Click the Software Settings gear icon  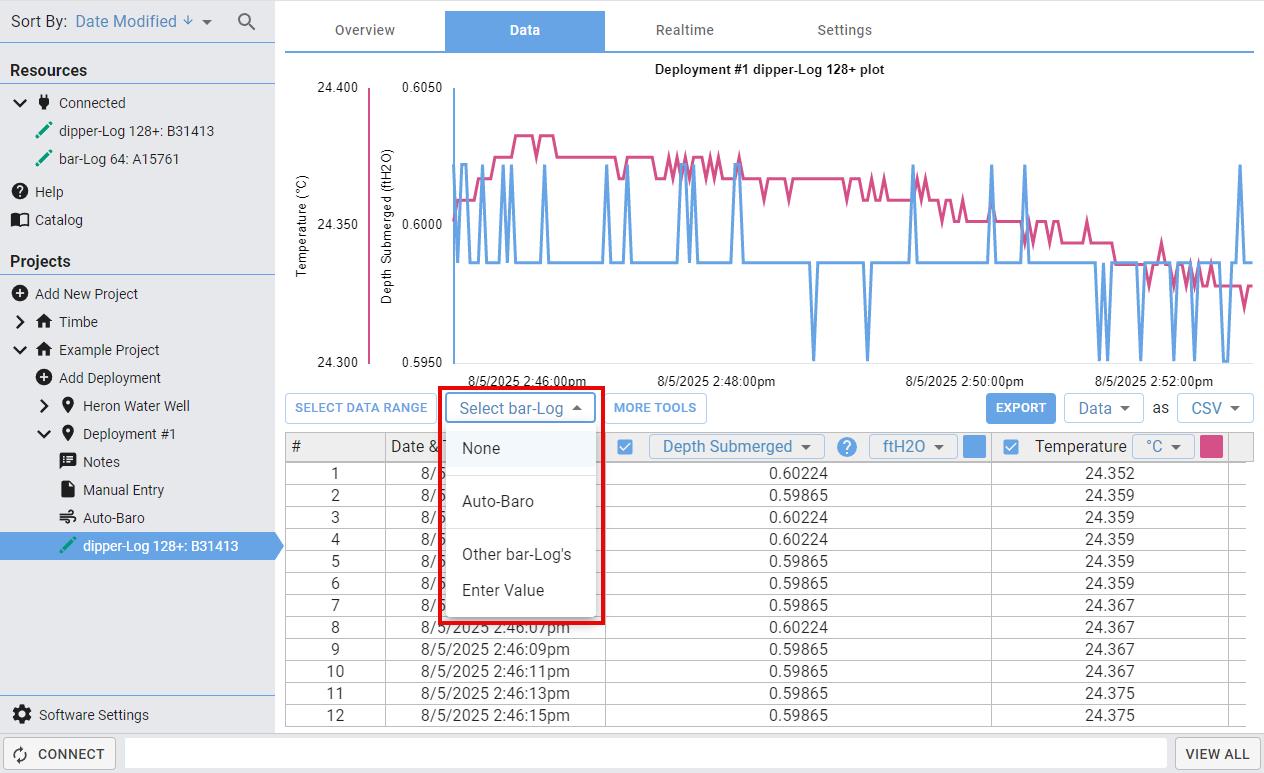pos(21,714)
